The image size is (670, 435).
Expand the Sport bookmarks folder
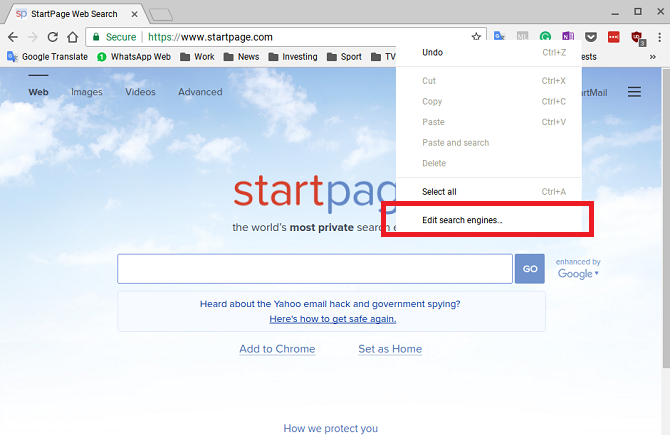344,57
